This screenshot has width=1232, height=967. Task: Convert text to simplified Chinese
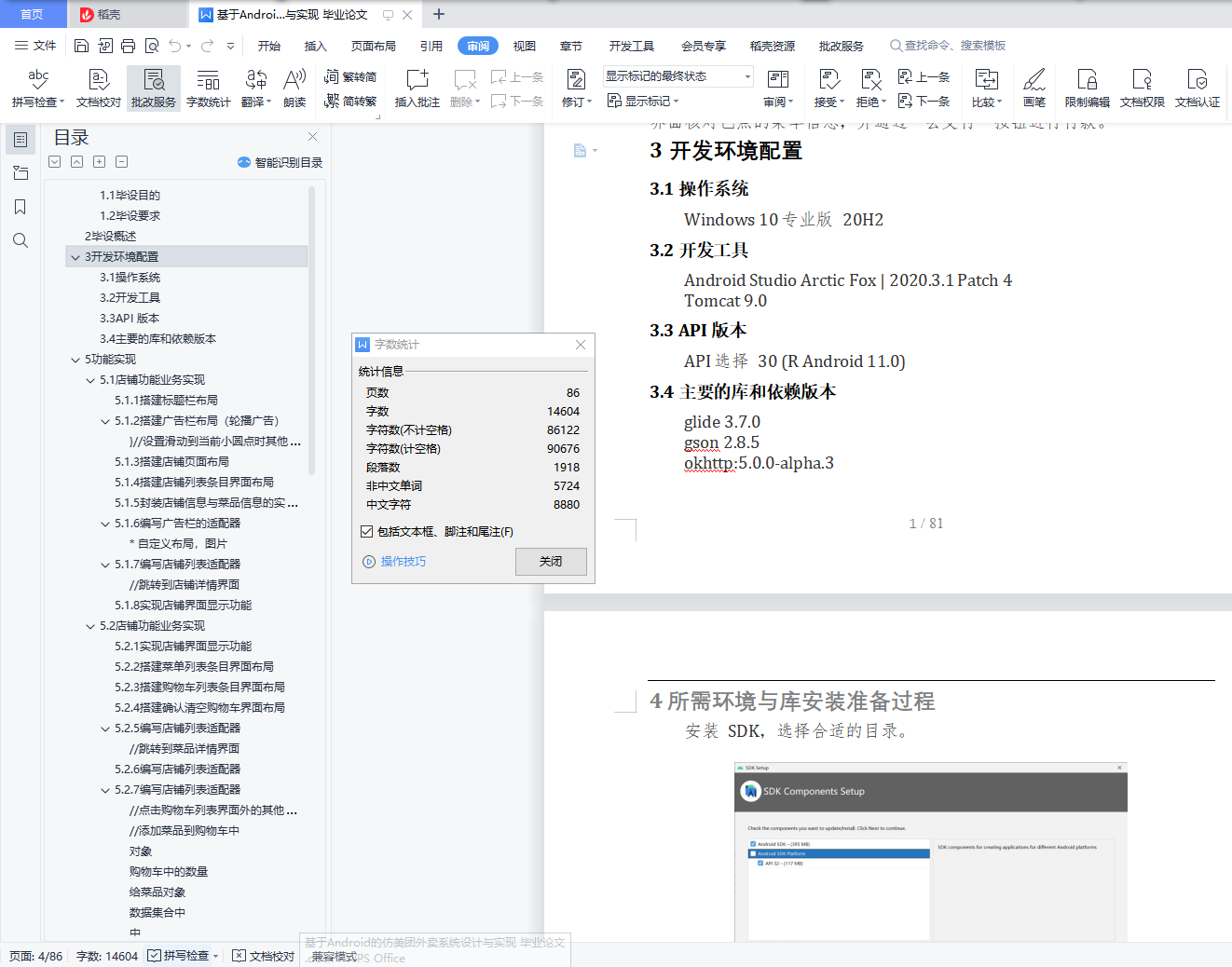[351, 101]
